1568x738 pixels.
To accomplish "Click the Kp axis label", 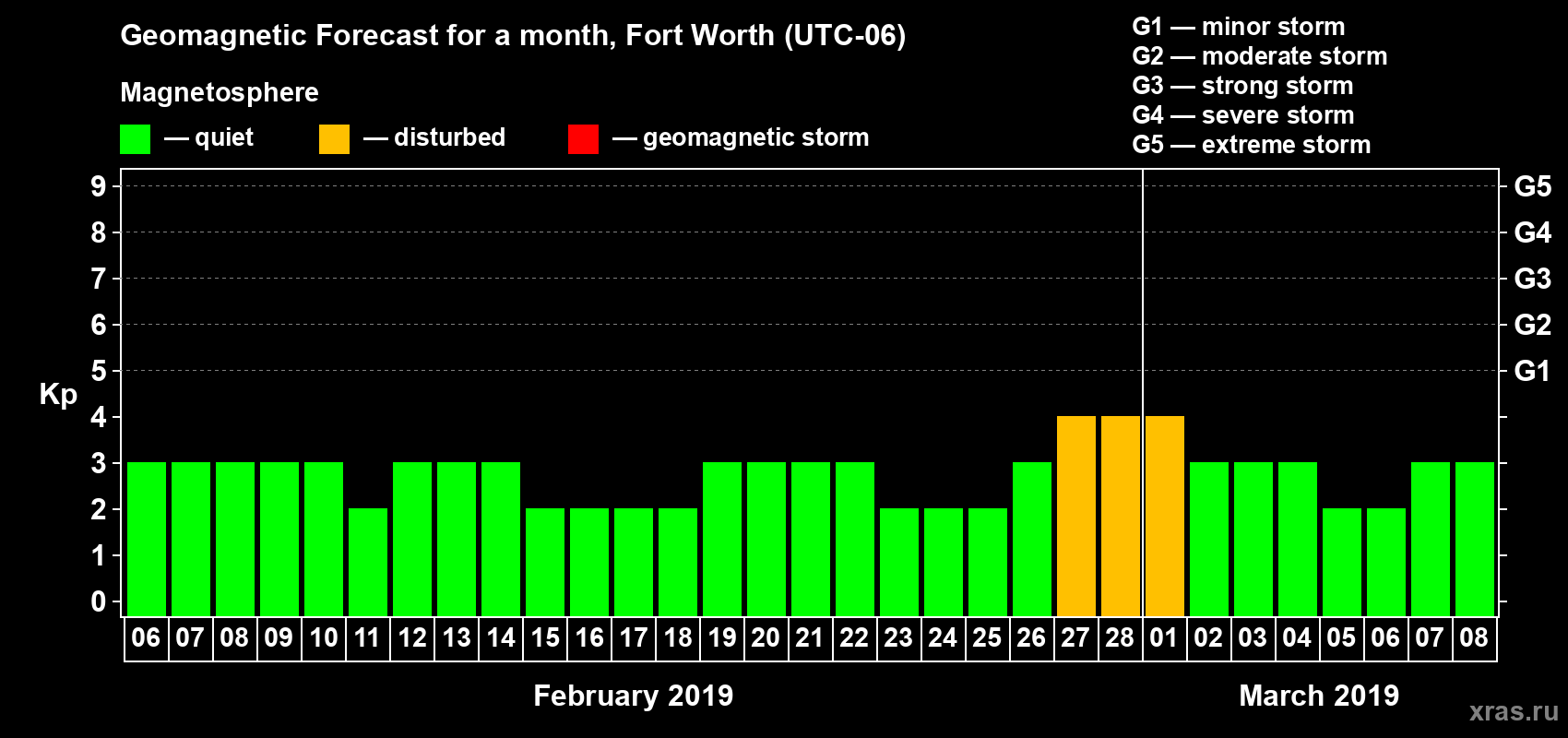I will coord(58,395).
